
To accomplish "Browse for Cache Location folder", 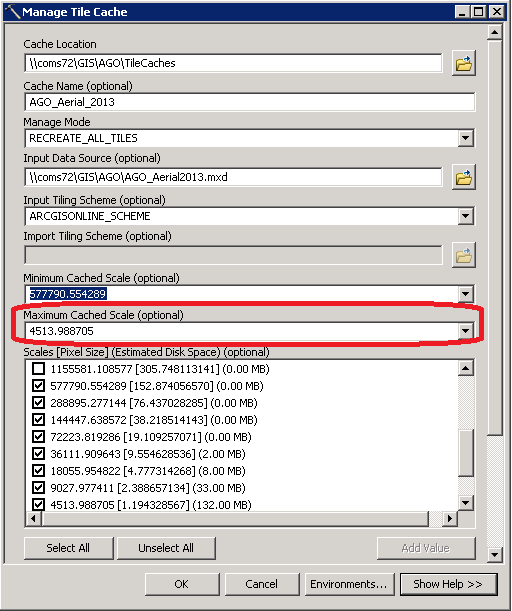I will tap(464, 63).
